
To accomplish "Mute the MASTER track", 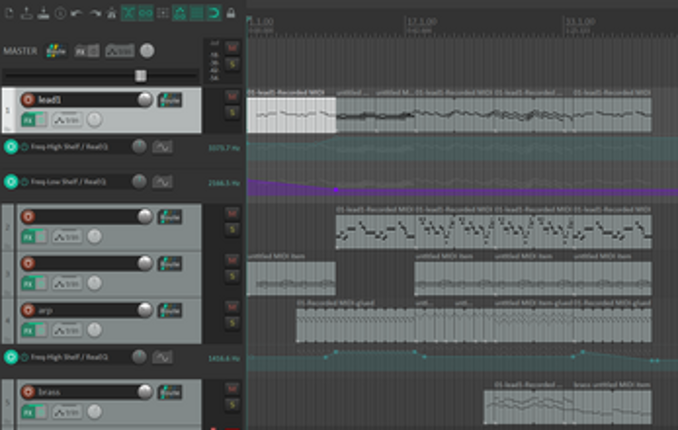I will (x=232, y=47).
